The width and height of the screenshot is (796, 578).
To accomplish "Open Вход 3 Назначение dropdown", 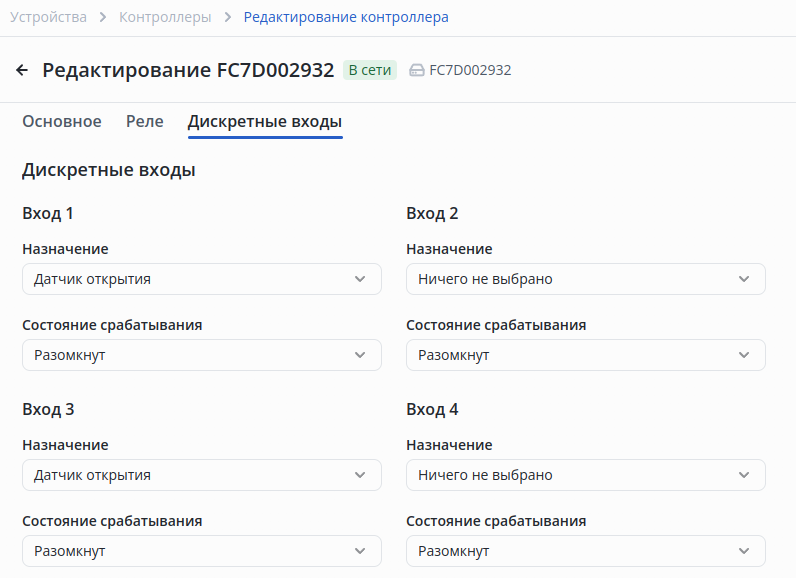I will click(201, 475).
